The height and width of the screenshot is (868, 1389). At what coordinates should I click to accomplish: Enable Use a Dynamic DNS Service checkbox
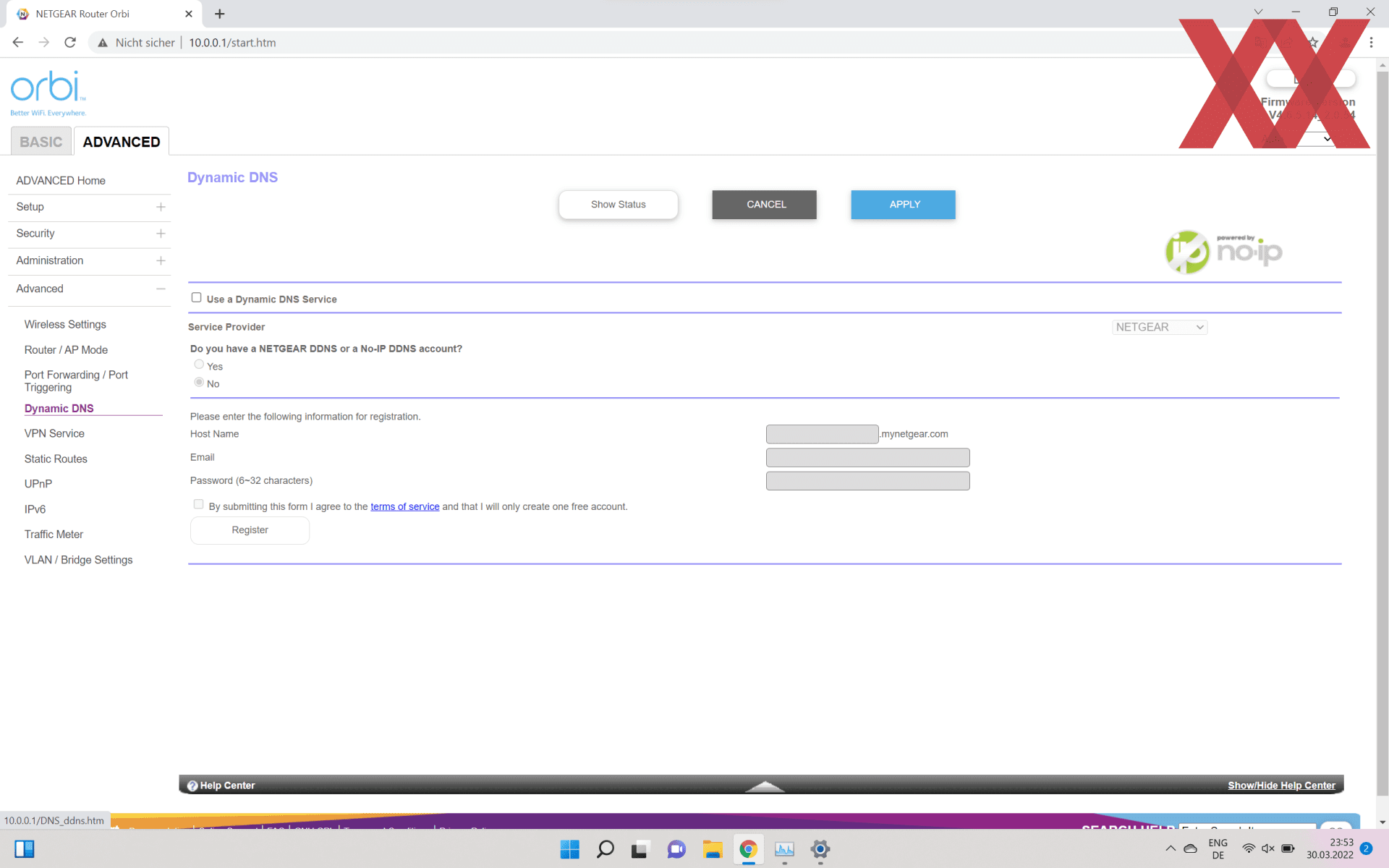click(x=196, y=297)
